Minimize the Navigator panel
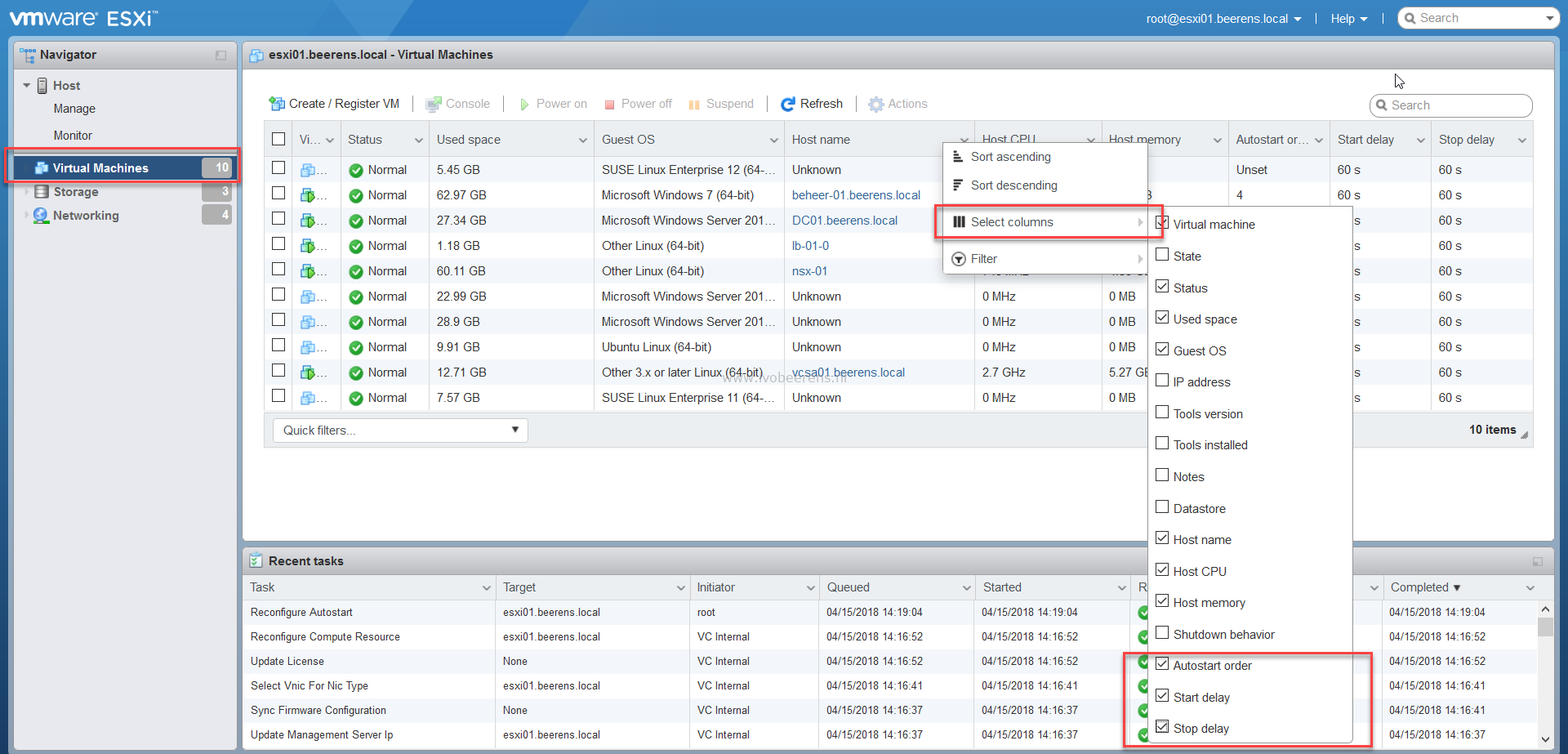Image resolution: width=1568 pixels, height=754 pixels. click(220, 55)
